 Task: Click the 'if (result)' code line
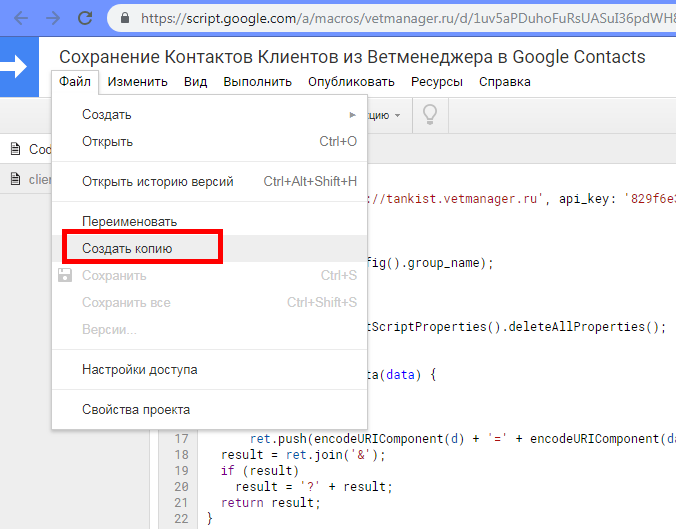tap(260, 471)
